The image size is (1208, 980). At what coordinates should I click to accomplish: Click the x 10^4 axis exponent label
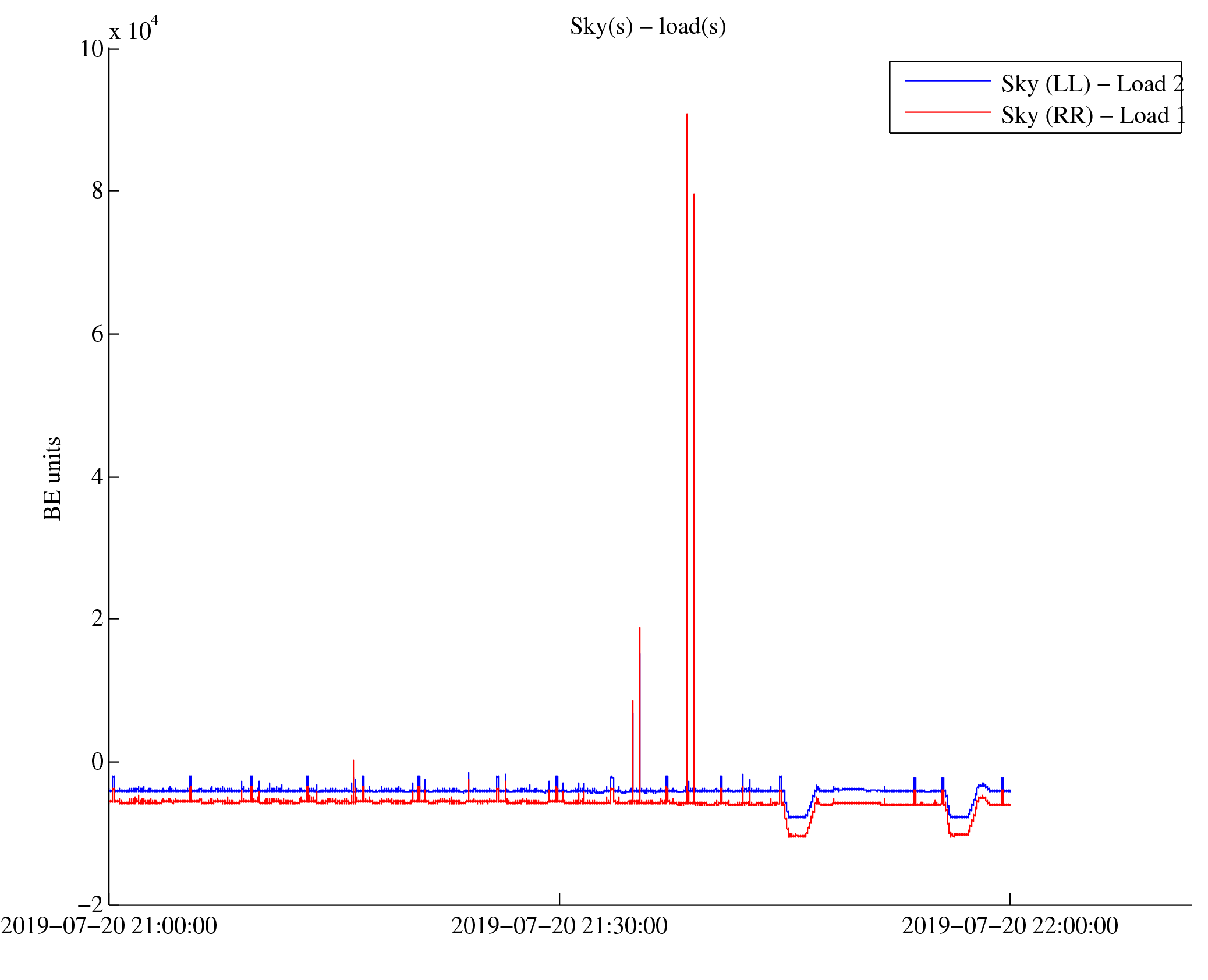pyautogui.click(x=134, y=30)
